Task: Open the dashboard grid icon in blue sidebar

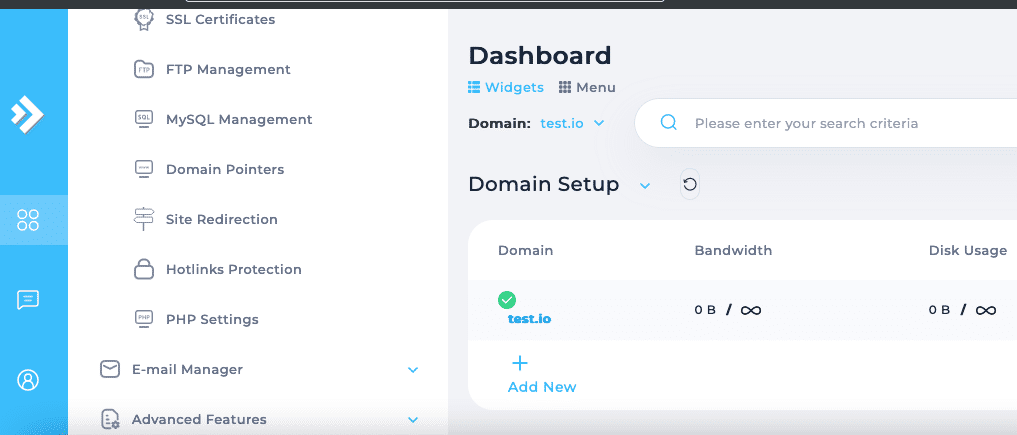Action: [28, 220]
